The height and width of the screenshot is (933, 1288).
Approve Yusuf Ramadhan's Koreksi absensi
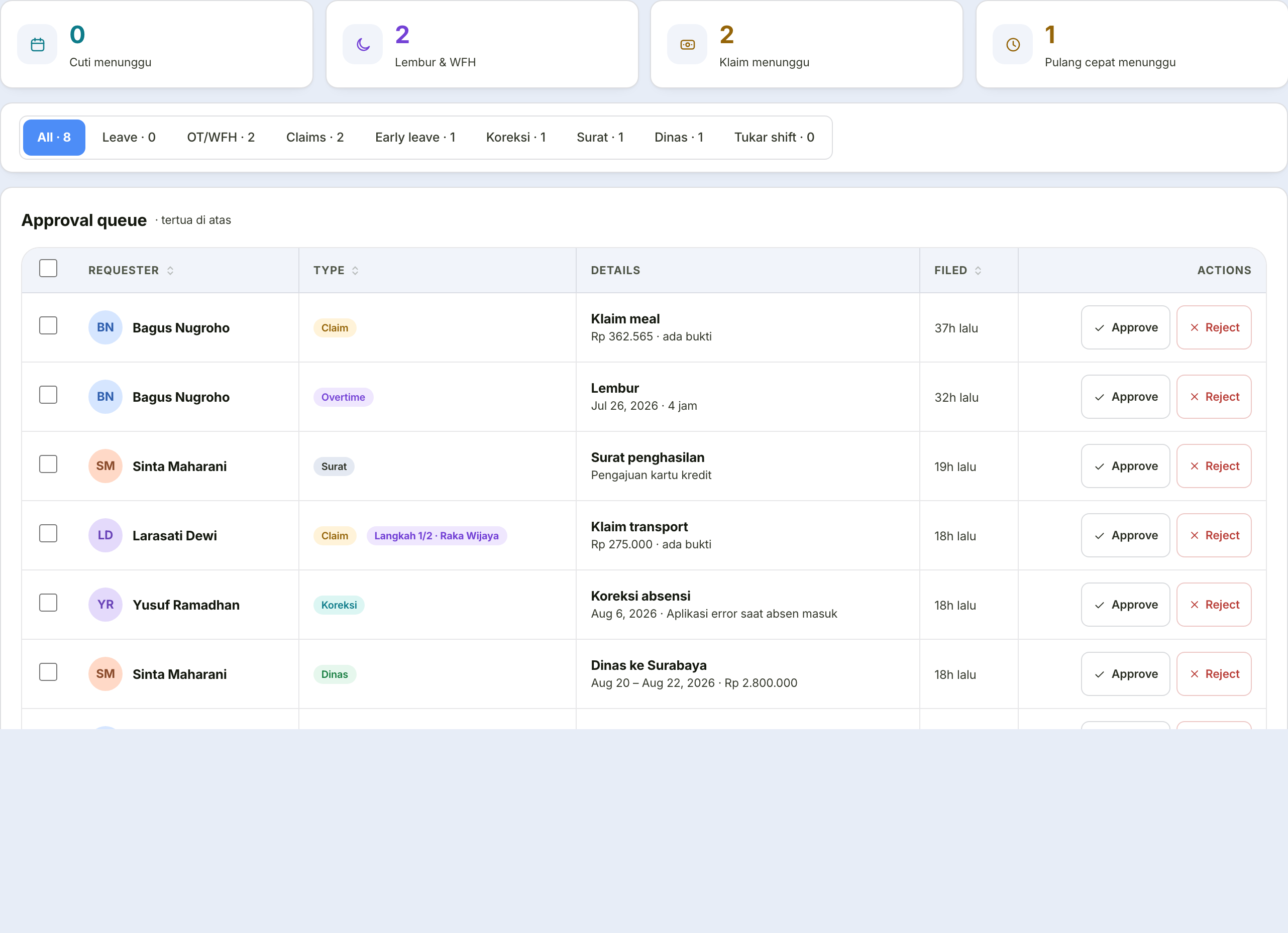(x=1125, y=605)
